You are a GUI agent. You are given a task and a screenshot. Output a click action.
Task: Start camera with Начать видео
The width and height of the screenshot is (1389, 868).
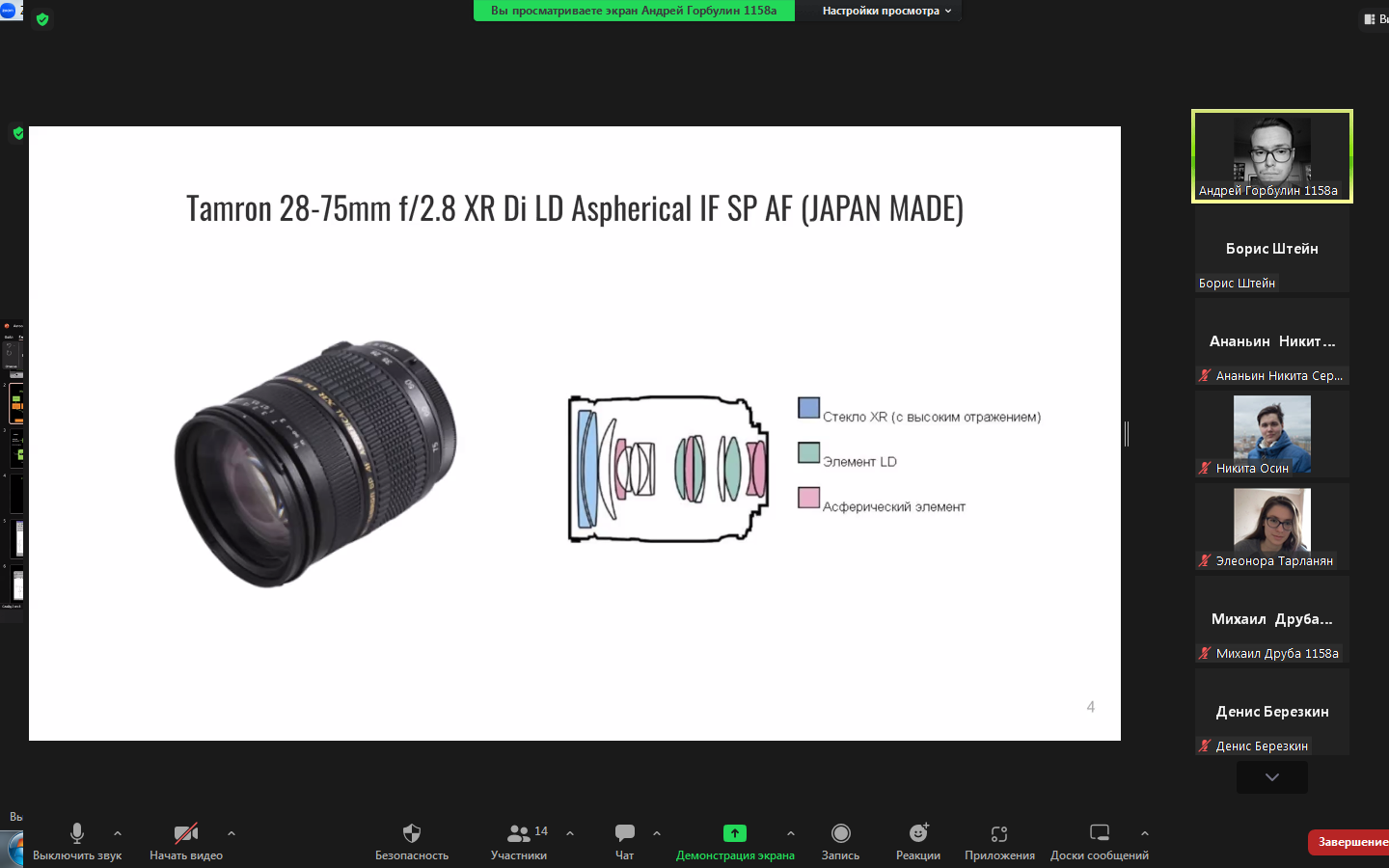pyautogui.click(x=186, y=841)
